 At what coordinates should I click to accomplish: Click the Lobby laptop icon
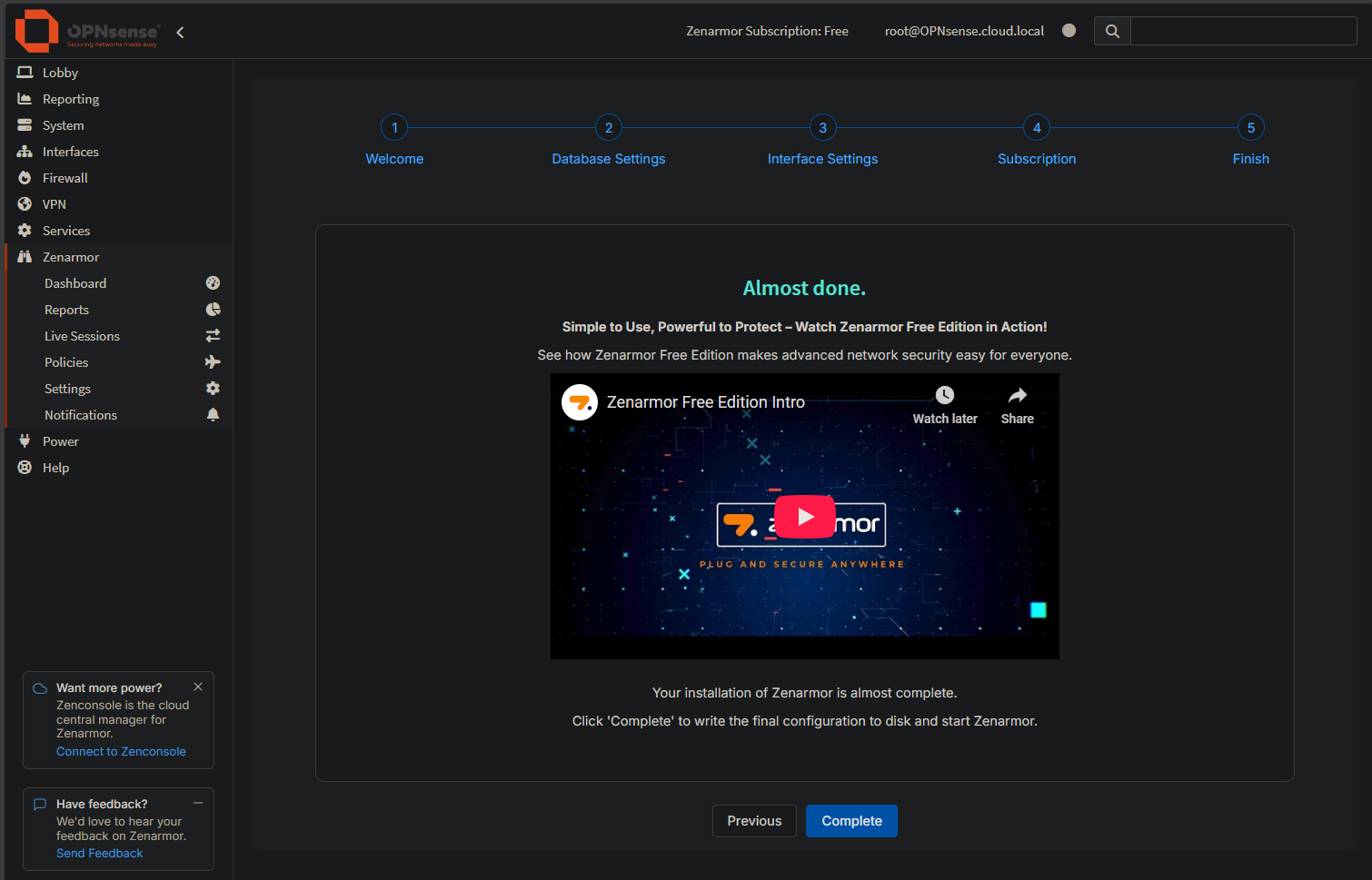tap(25, 72)
